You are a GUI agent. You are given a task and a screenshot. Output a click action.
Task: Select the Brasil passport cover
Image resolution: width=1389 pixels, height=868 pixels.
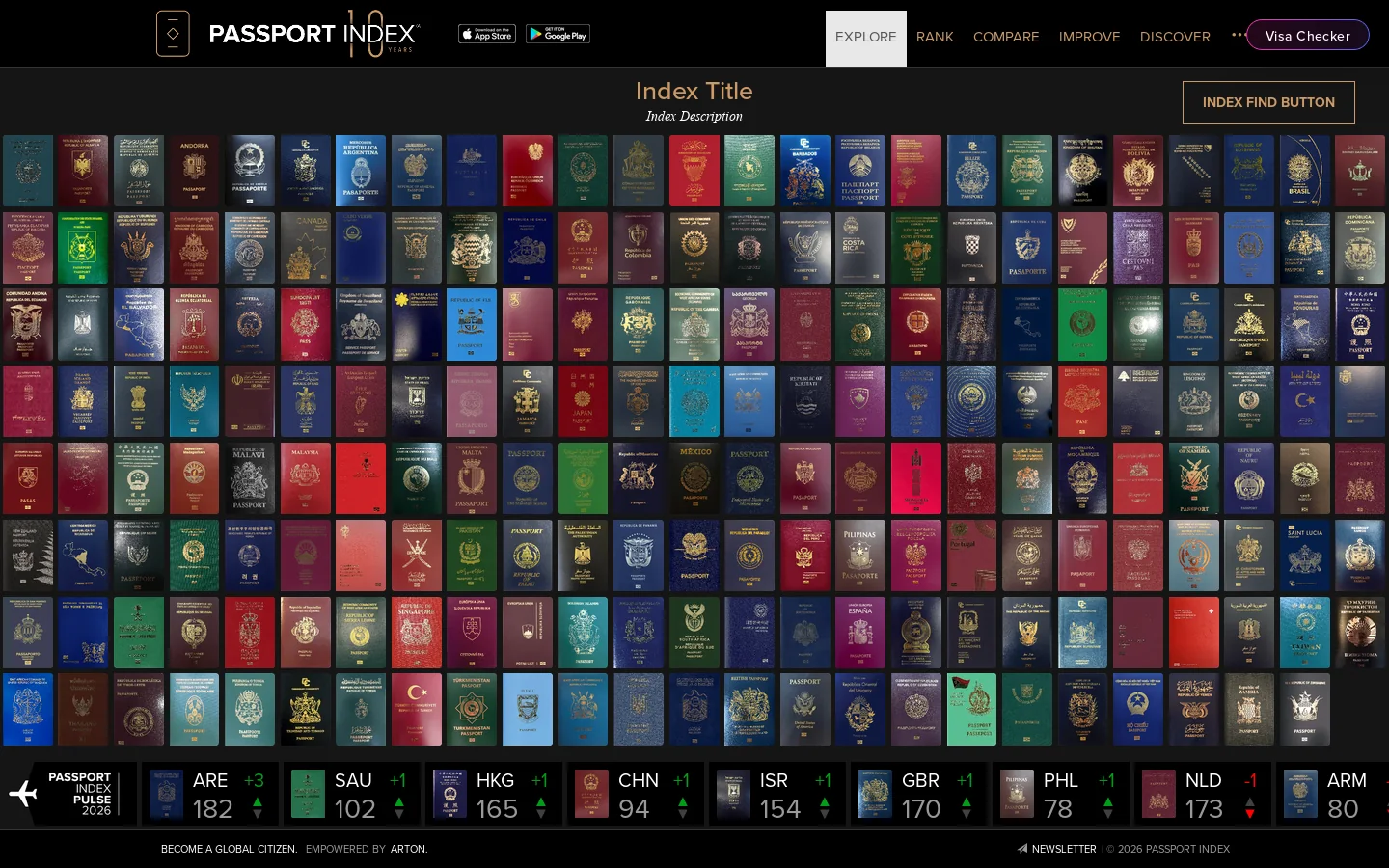tap(1305, 171)
